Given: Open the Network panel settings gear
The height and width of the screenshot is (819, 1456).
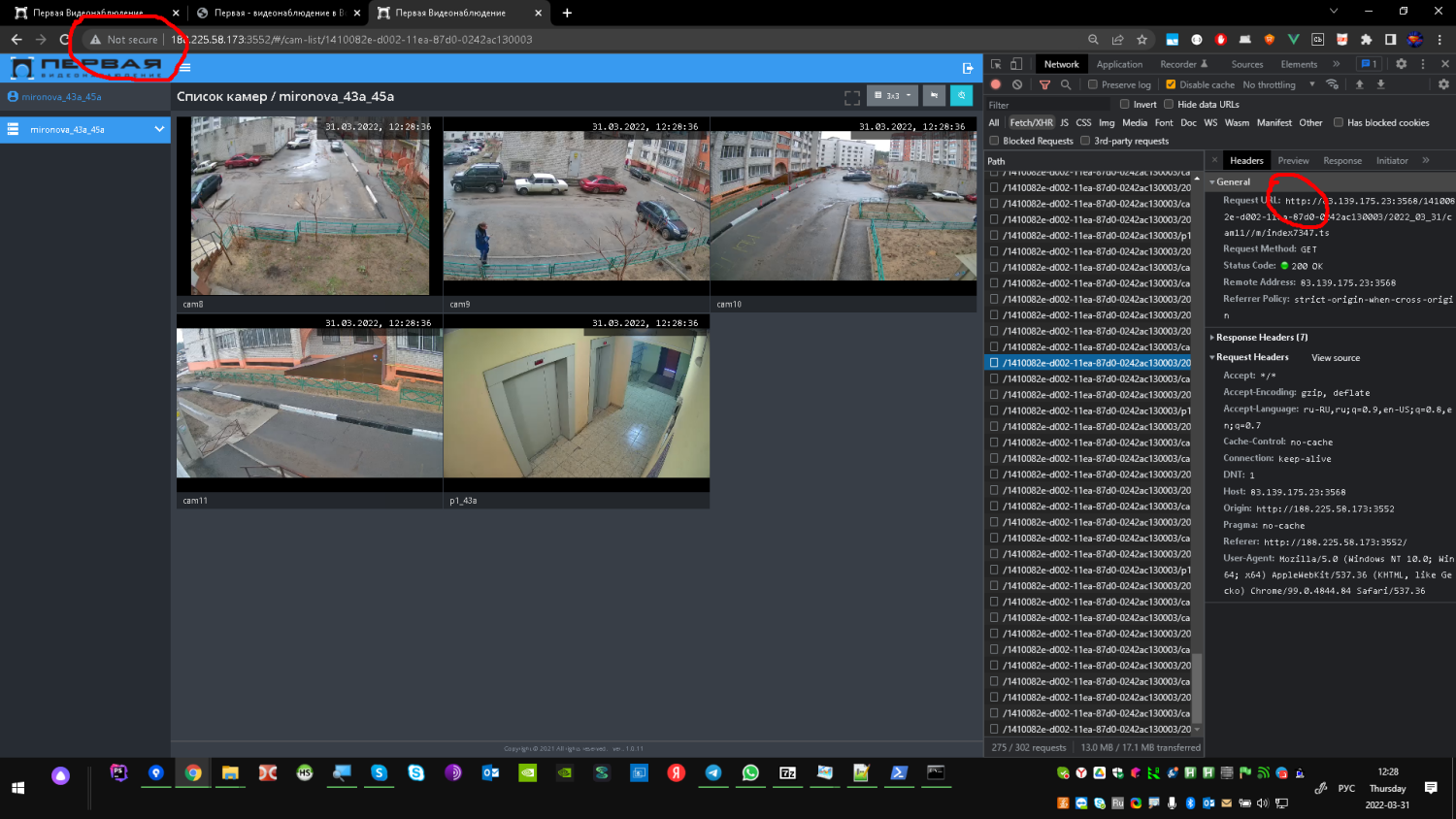Looking at the screenshot, I should point(1443,84).
